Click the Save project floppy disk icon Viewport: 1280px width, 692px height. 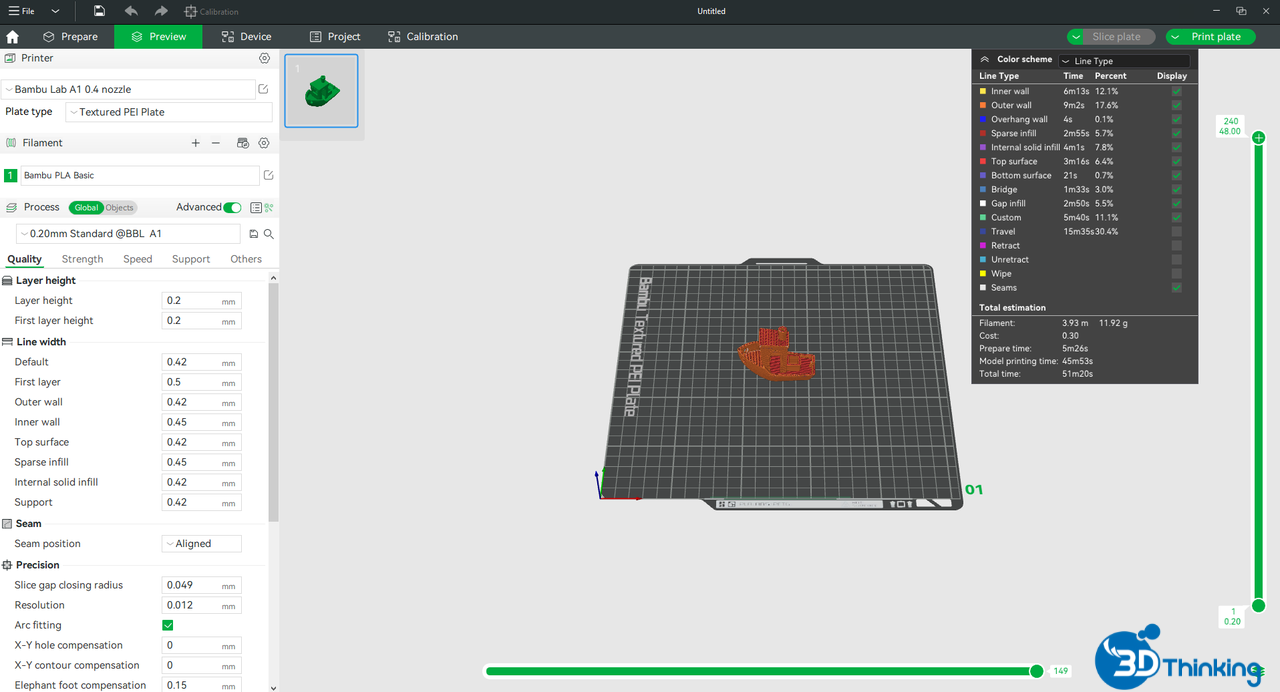coord(99,11)
